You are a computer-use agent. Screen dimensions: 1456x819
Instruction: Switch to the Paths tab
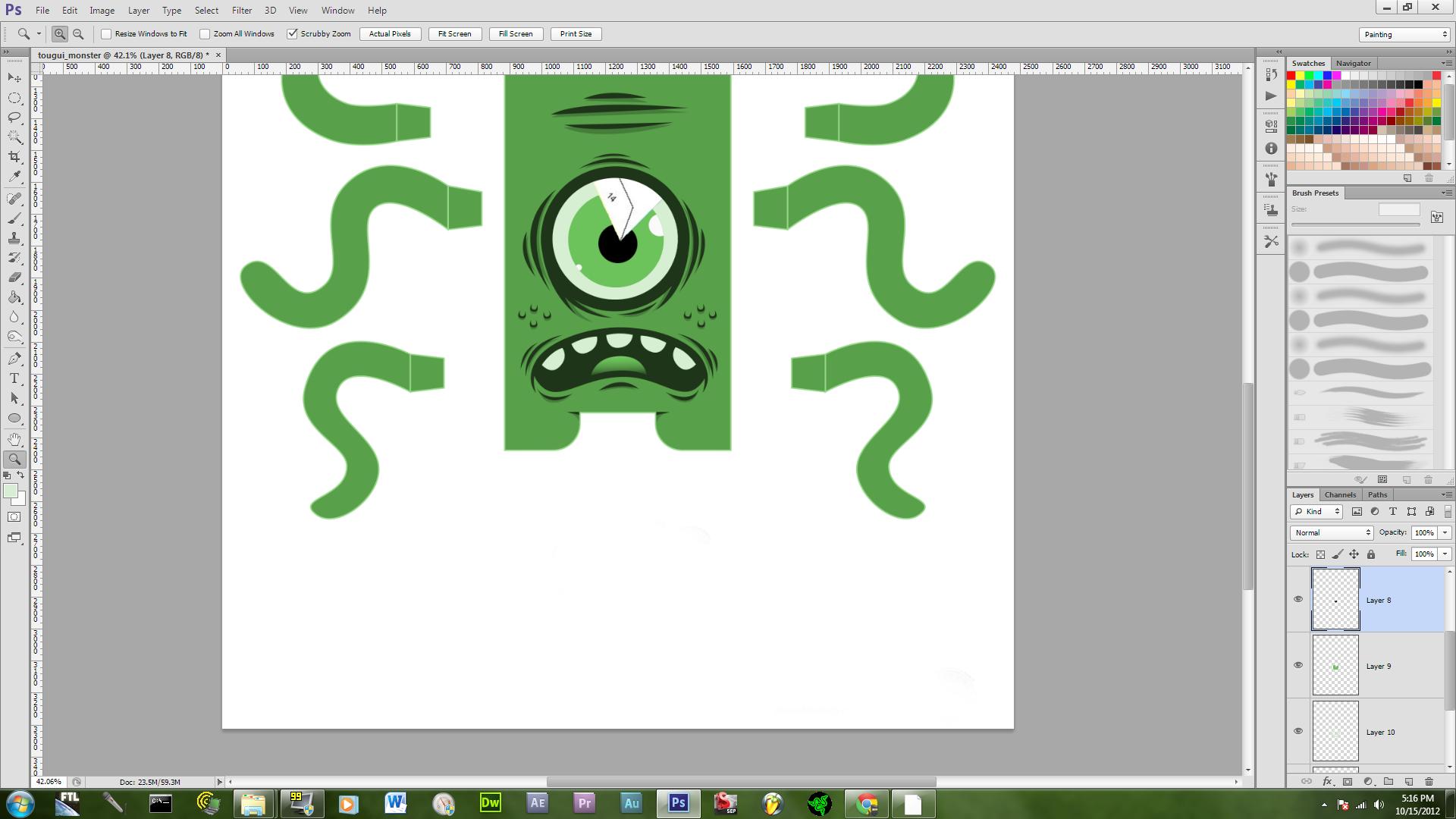point(1377,494)
